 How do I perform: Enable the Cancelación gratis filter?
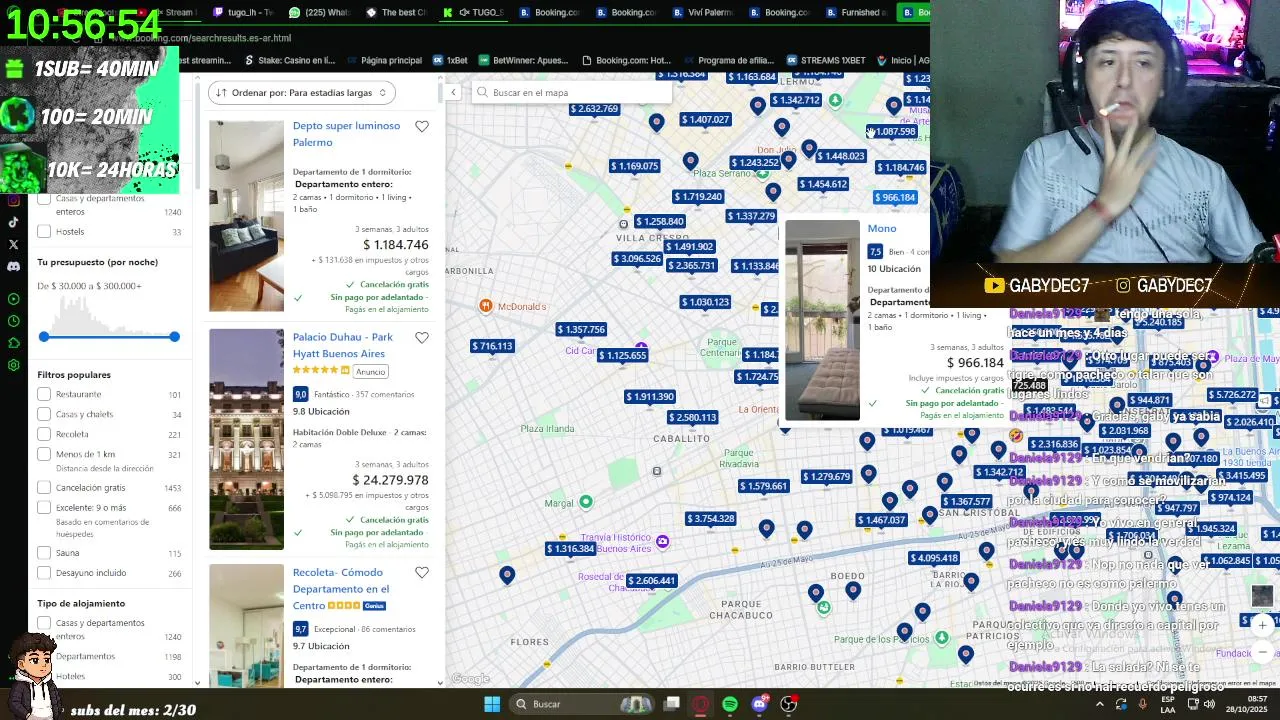44,487
